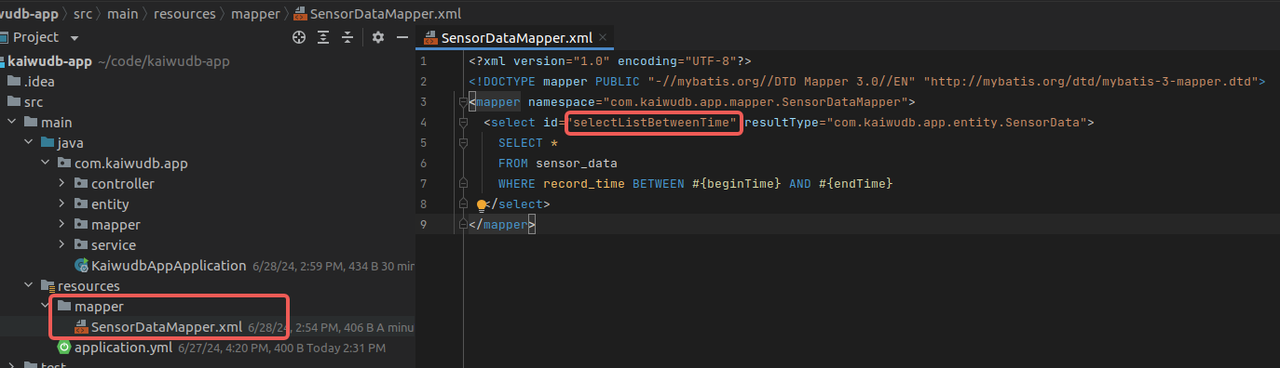The image size is (1280, 368).
Task: Expand the entity package
Action: click(63, 204)
